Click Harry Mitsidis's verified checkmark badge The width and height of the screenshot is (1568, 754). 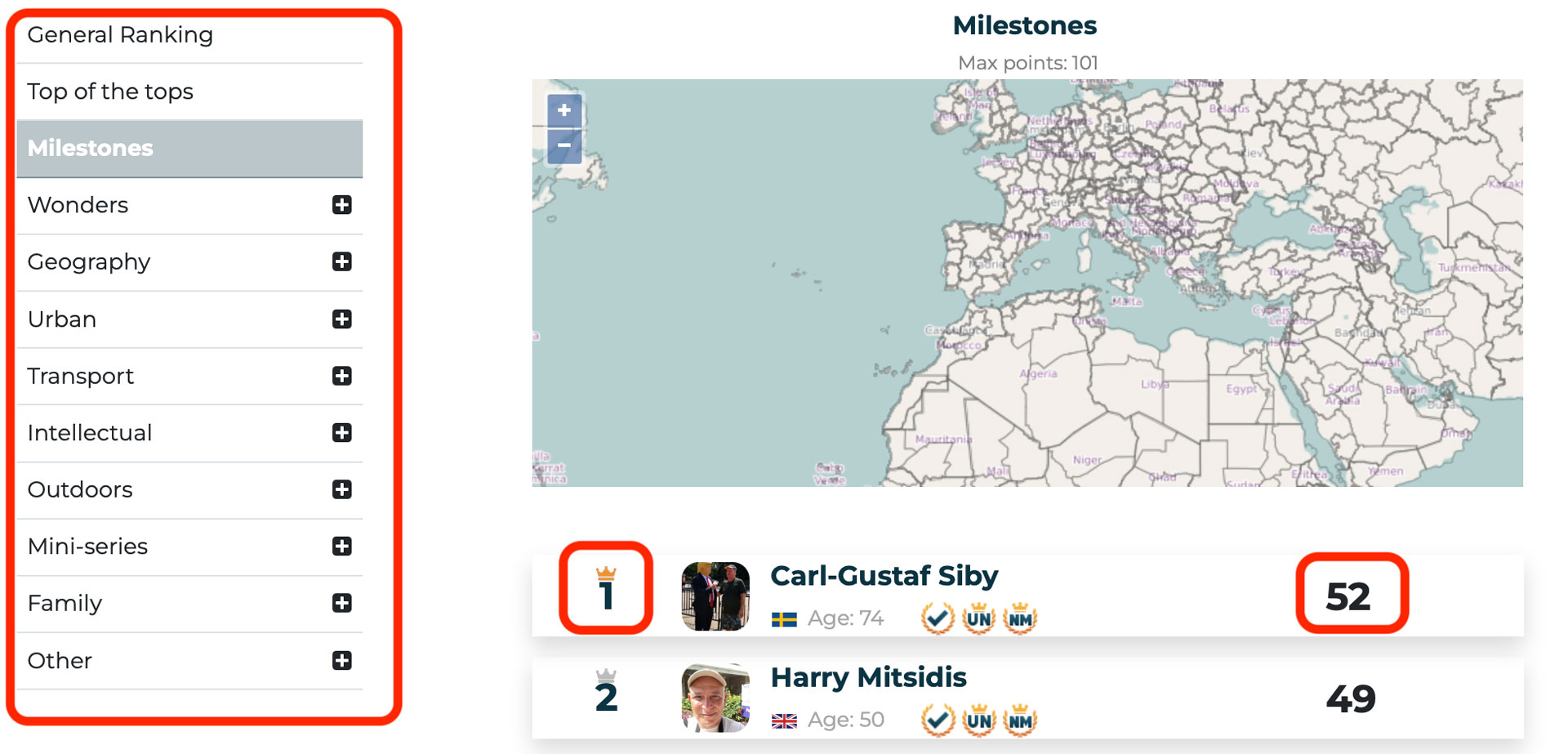[x=938, y=721]
